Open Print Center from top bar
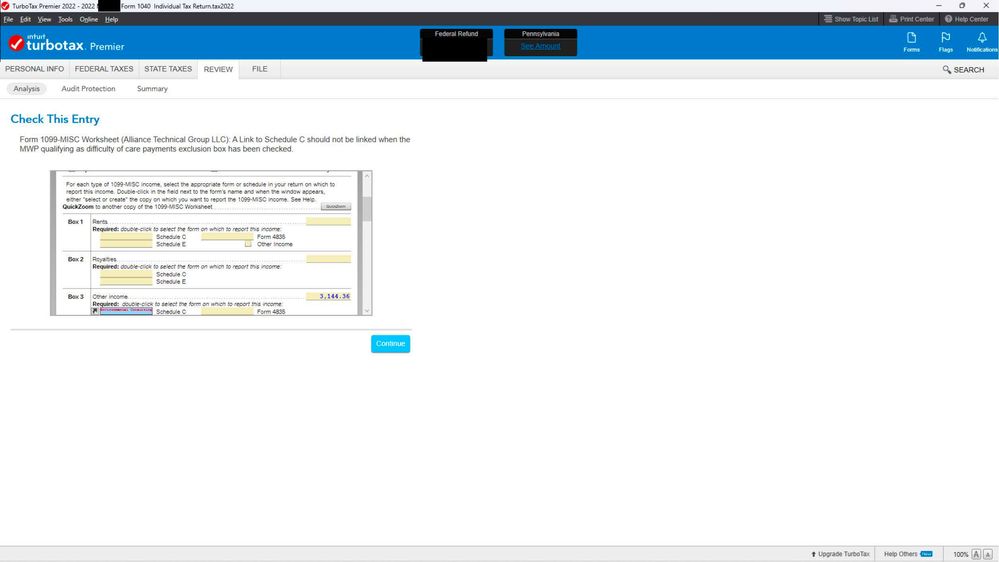The image size is (999, 562). (911, 19)
